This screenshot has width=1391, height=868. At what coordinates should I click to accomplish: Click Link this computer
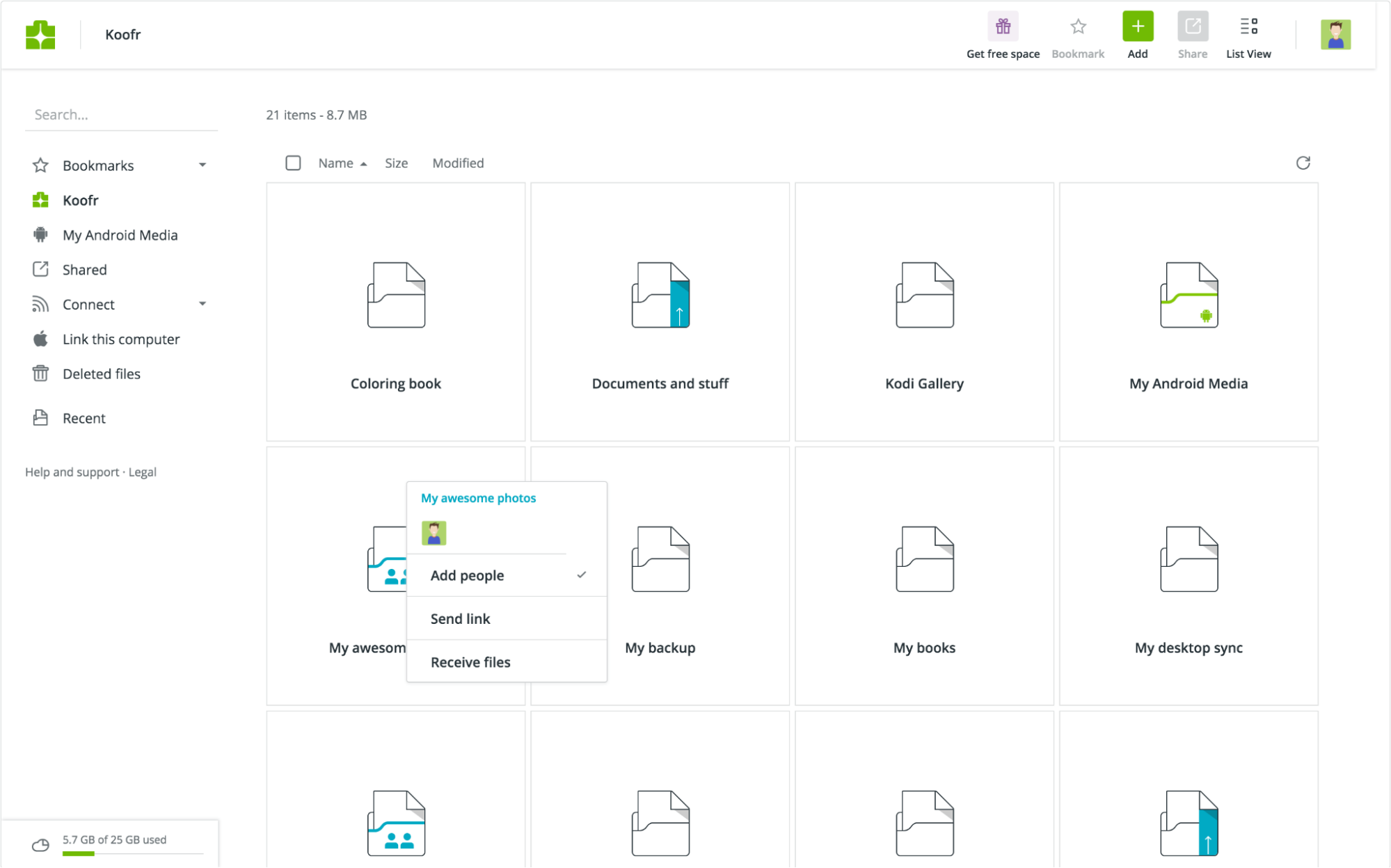click(x=121, y=339)
